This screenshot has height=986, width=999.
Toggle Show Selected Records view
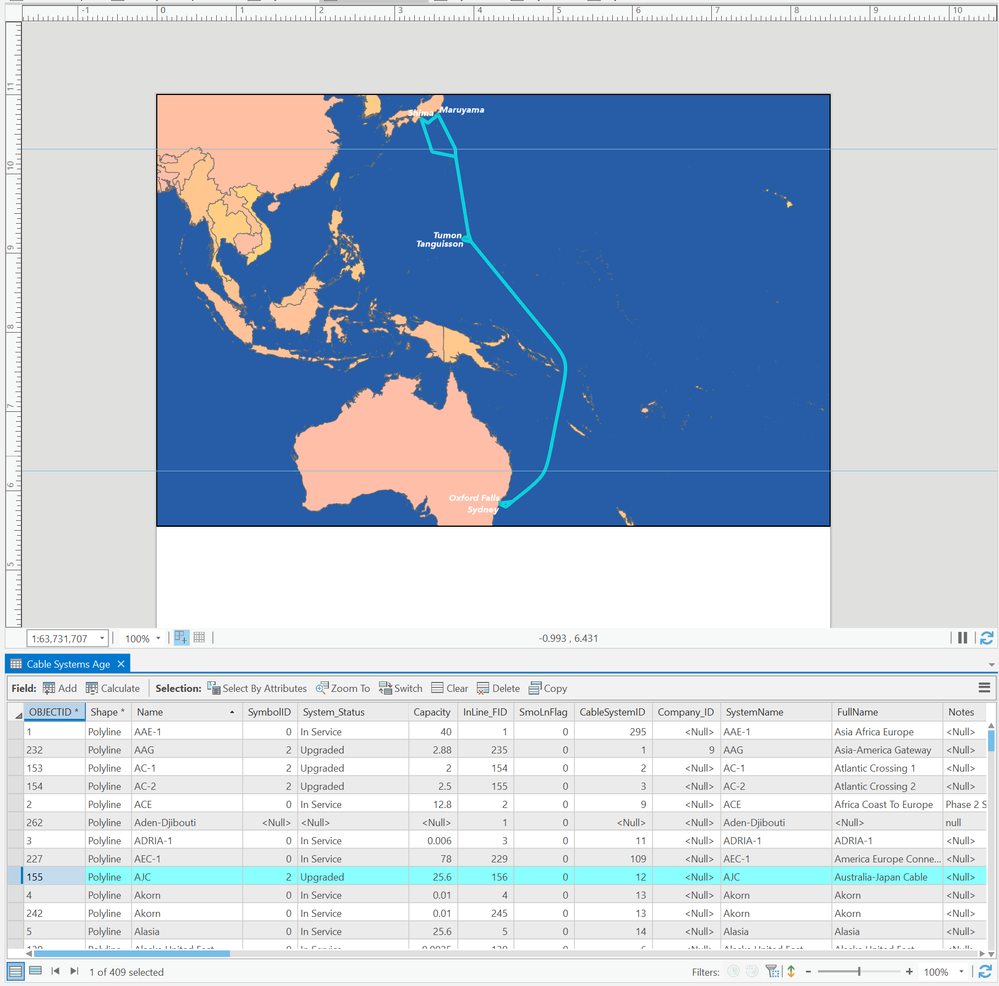point(35,971)
